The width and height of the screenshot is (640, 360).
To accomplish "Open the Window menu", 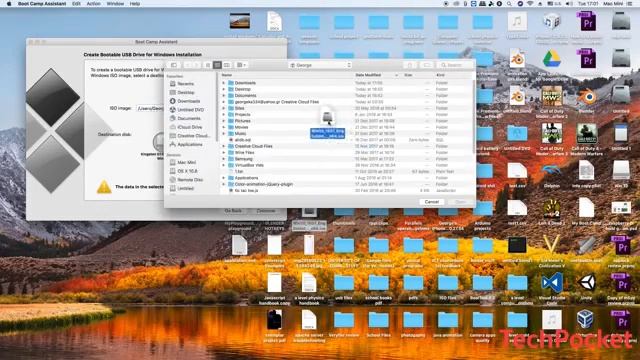I will click(x=115, y=4).
